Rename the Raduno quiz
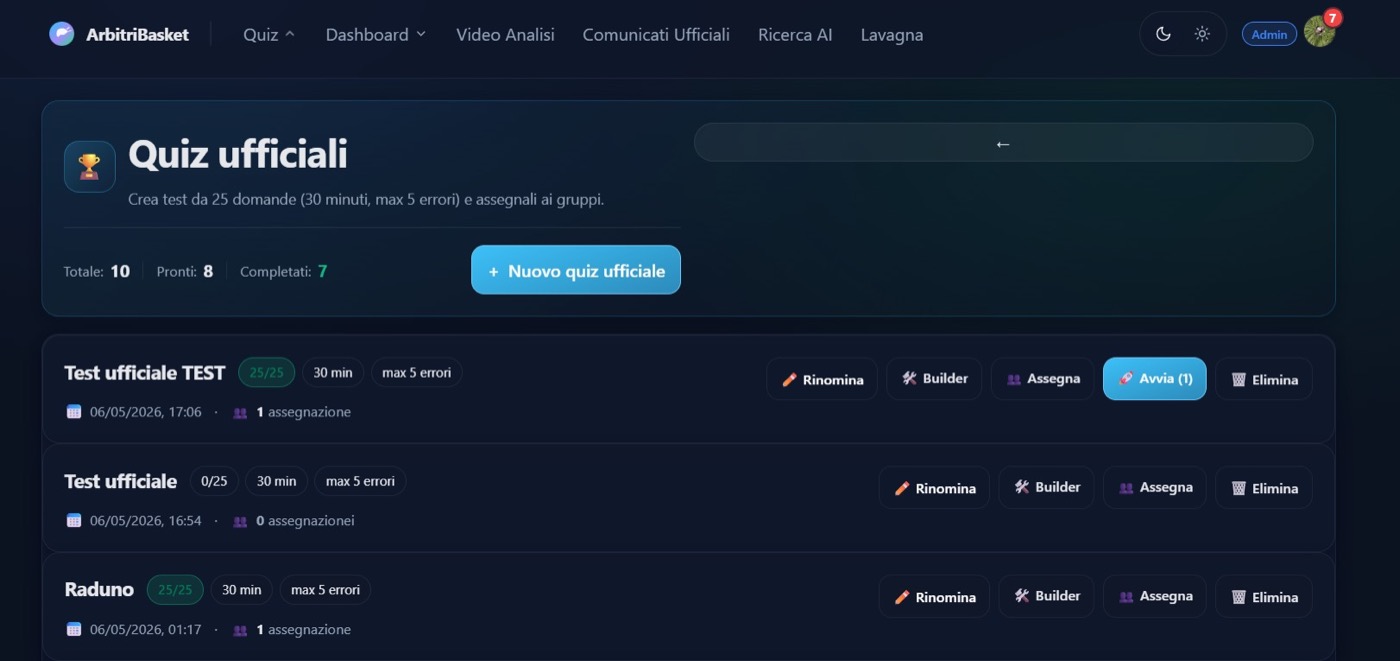The height and width of the screenshot is (661, 1400). [934, 597]
